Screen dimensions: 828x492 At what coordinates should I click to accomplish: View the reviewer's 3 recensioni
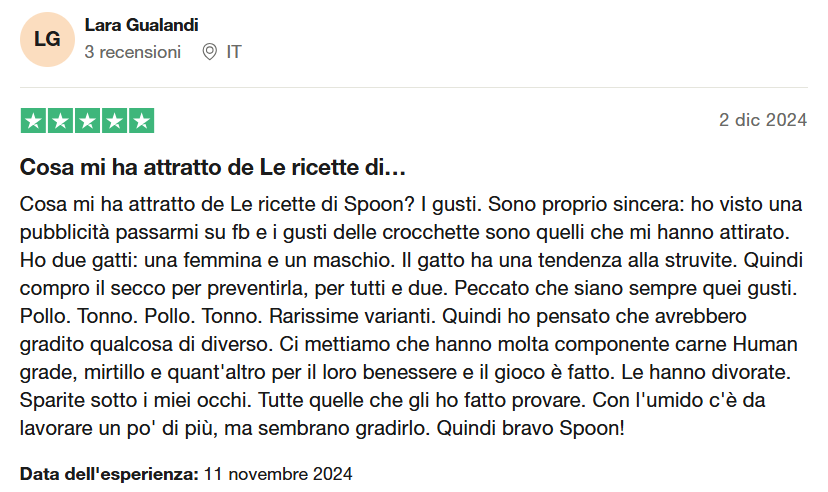click(x=133, y=51)
